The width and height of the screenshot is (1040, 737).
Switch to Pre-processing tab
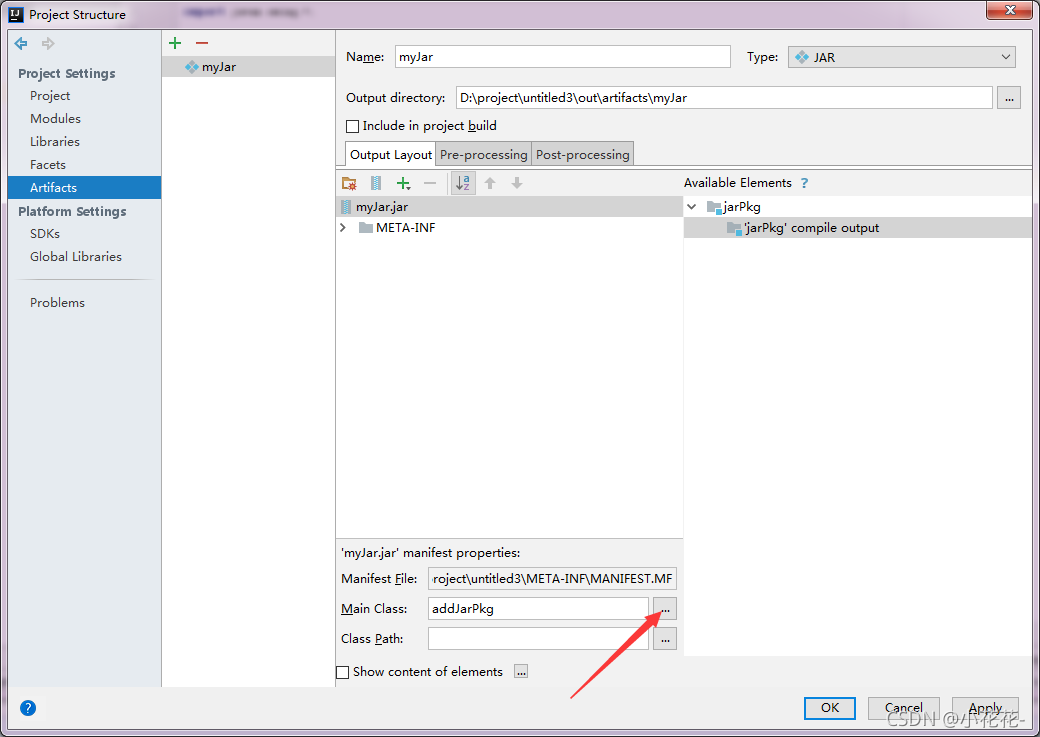(484, 155)
